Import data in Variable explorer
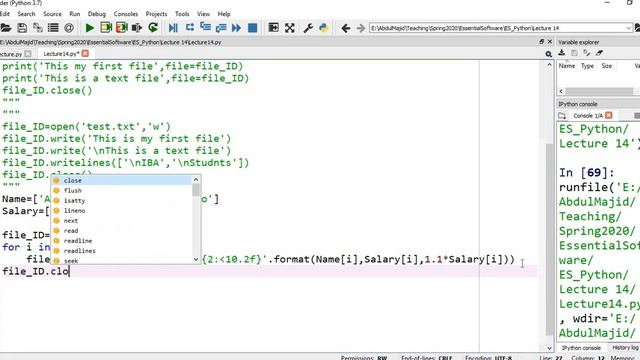 (x=562, y=53)
